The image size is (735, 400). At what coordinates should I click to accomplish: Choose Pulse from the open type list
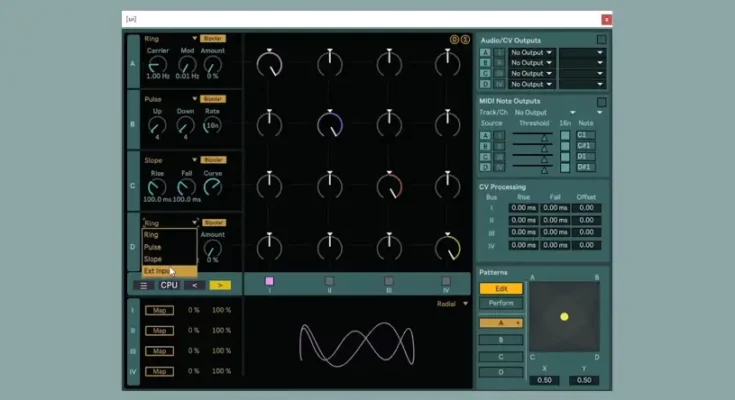[153, 247]
